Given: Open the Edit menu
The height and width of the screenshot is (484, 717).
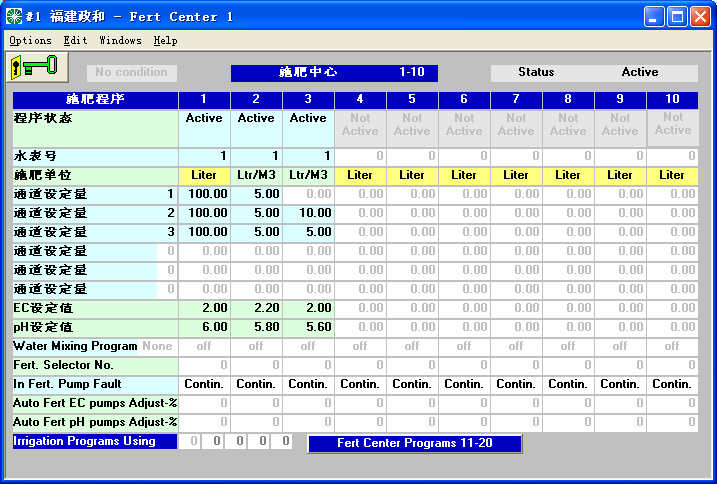Looking at the screenshot, I should 75,41.
